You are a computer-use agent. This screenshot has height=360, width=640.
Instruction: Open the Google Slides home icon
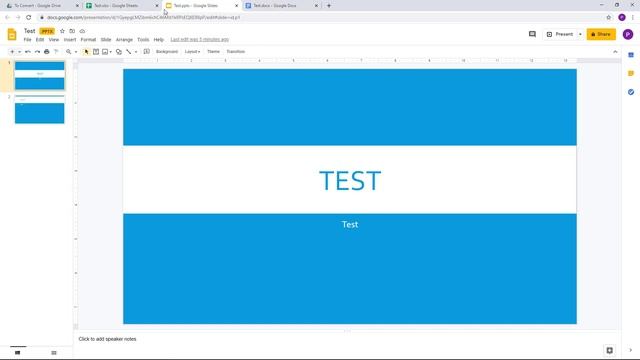point(12,35)
